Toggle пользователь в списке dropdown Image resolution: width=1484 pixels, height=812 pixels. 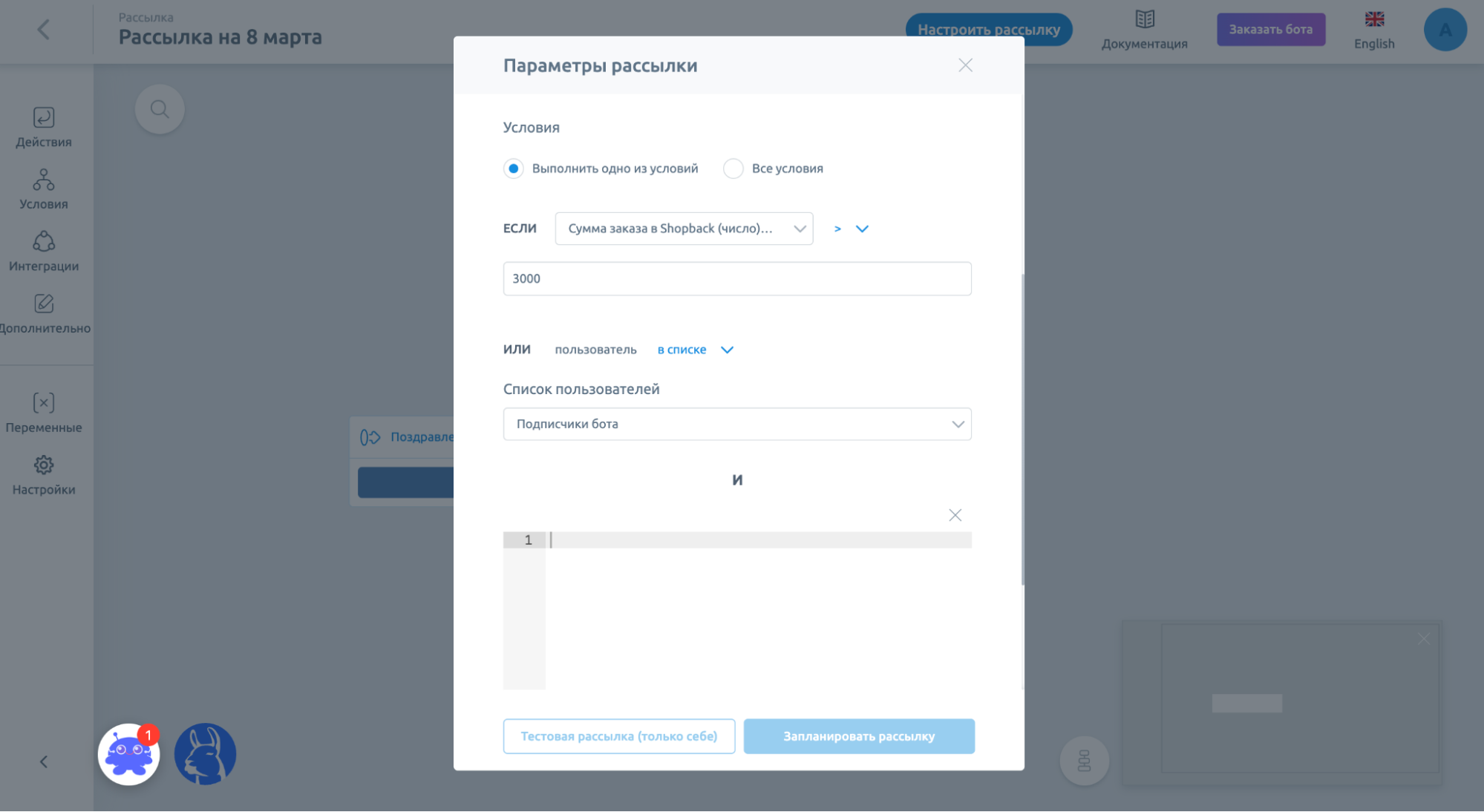[x=727, y=349]
